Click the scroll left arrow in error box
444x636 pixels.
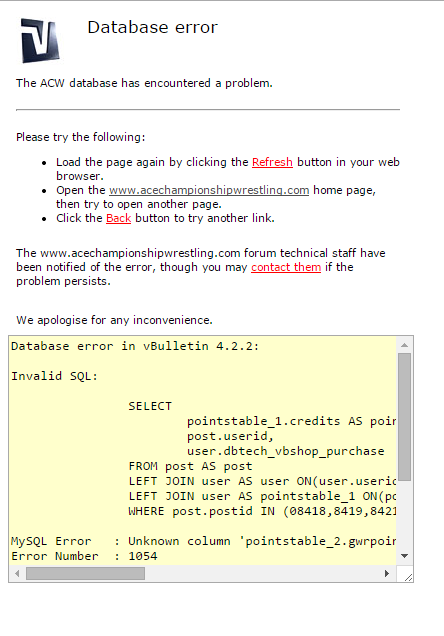(17, 574)
